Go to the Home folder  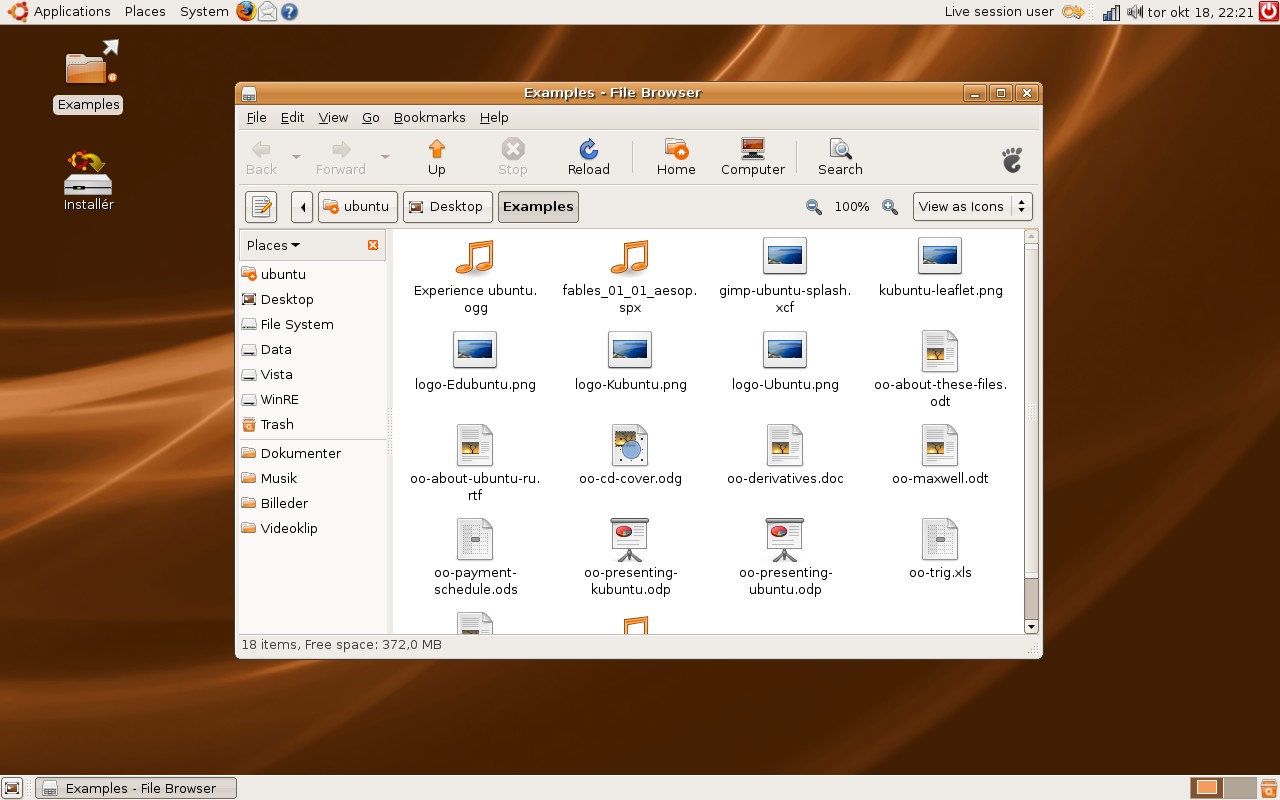pyautogui.click(x=676, y=157)
